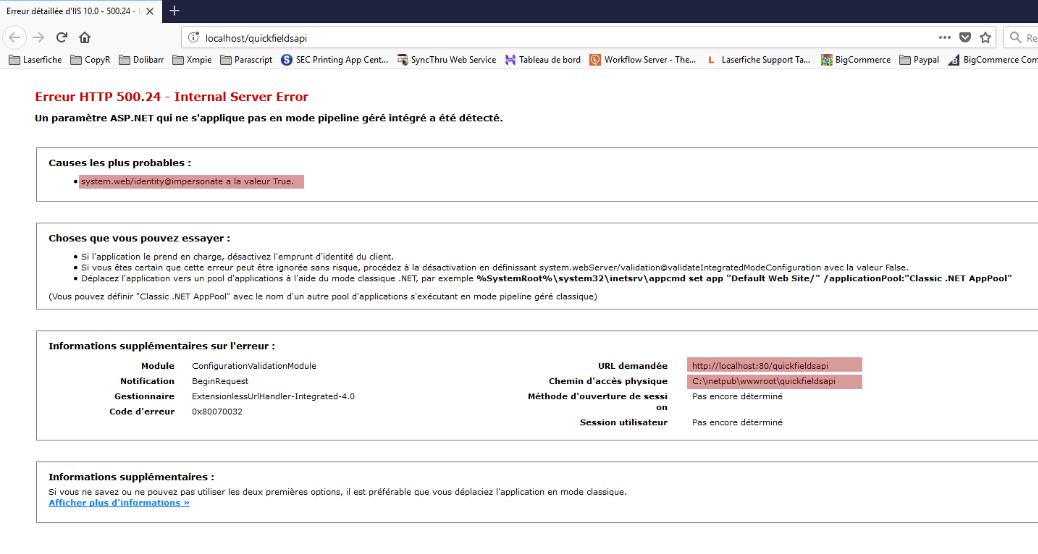This screenshot has width=1038, height=554.
Task: Show site information icon in address bar
Action: (193, 38)
